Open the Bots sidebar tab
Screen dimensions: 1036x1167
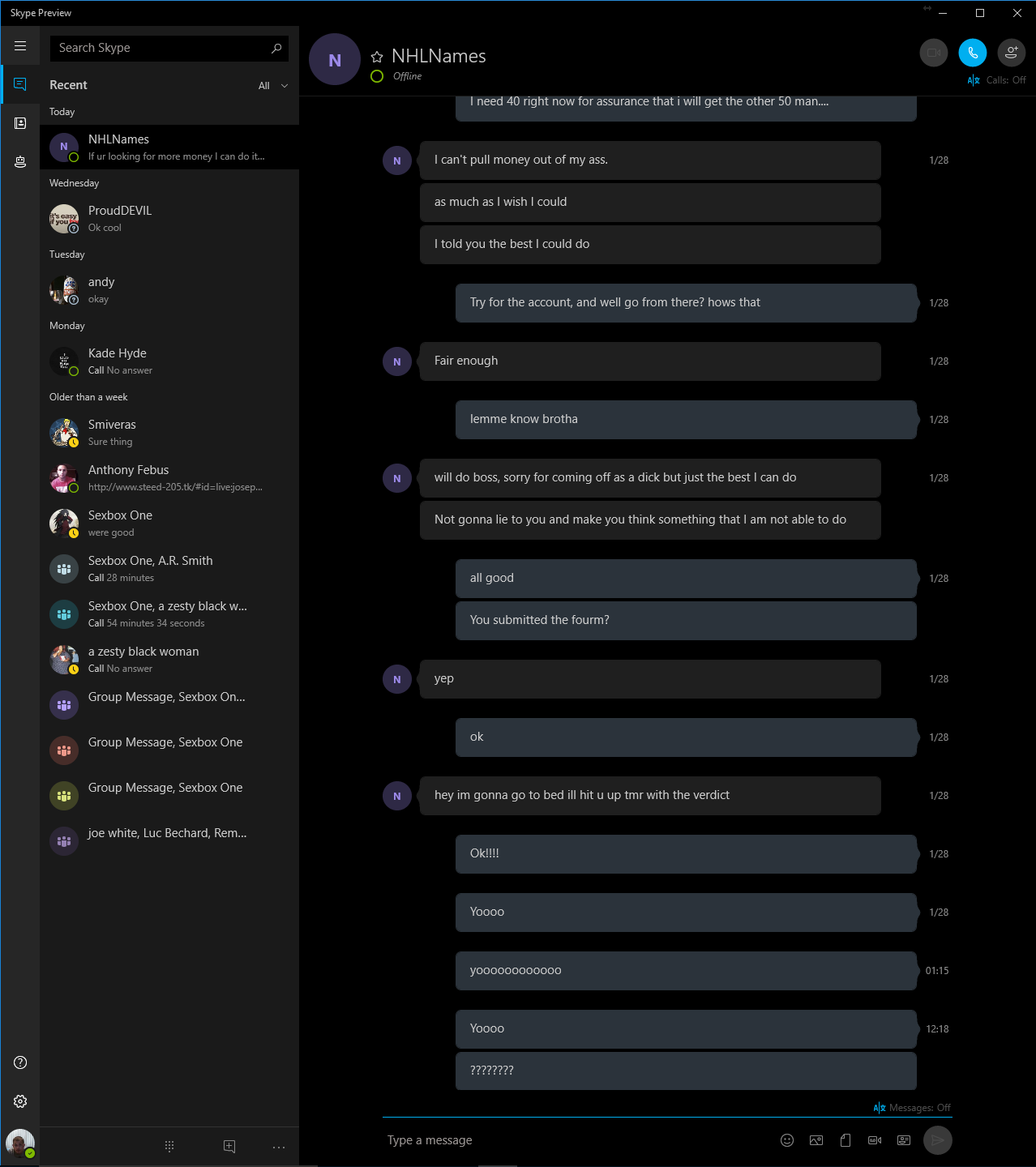[20, 162]
